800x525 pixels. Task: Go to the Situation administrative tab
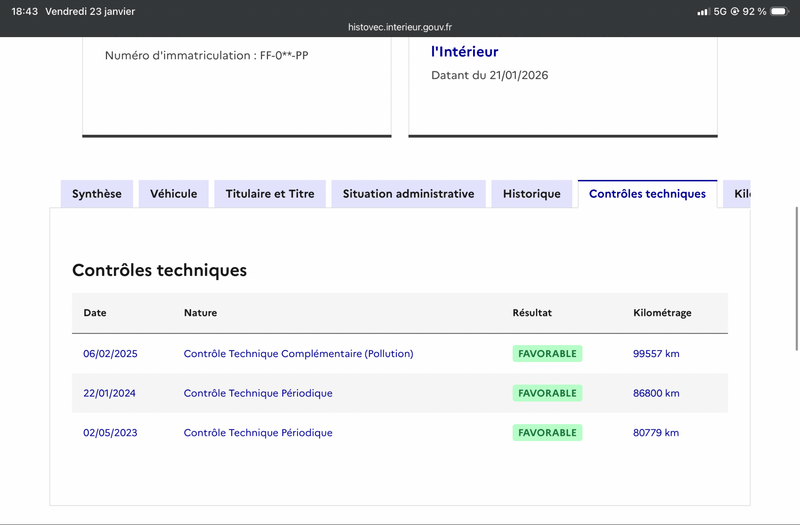click(x=408, y=194)
